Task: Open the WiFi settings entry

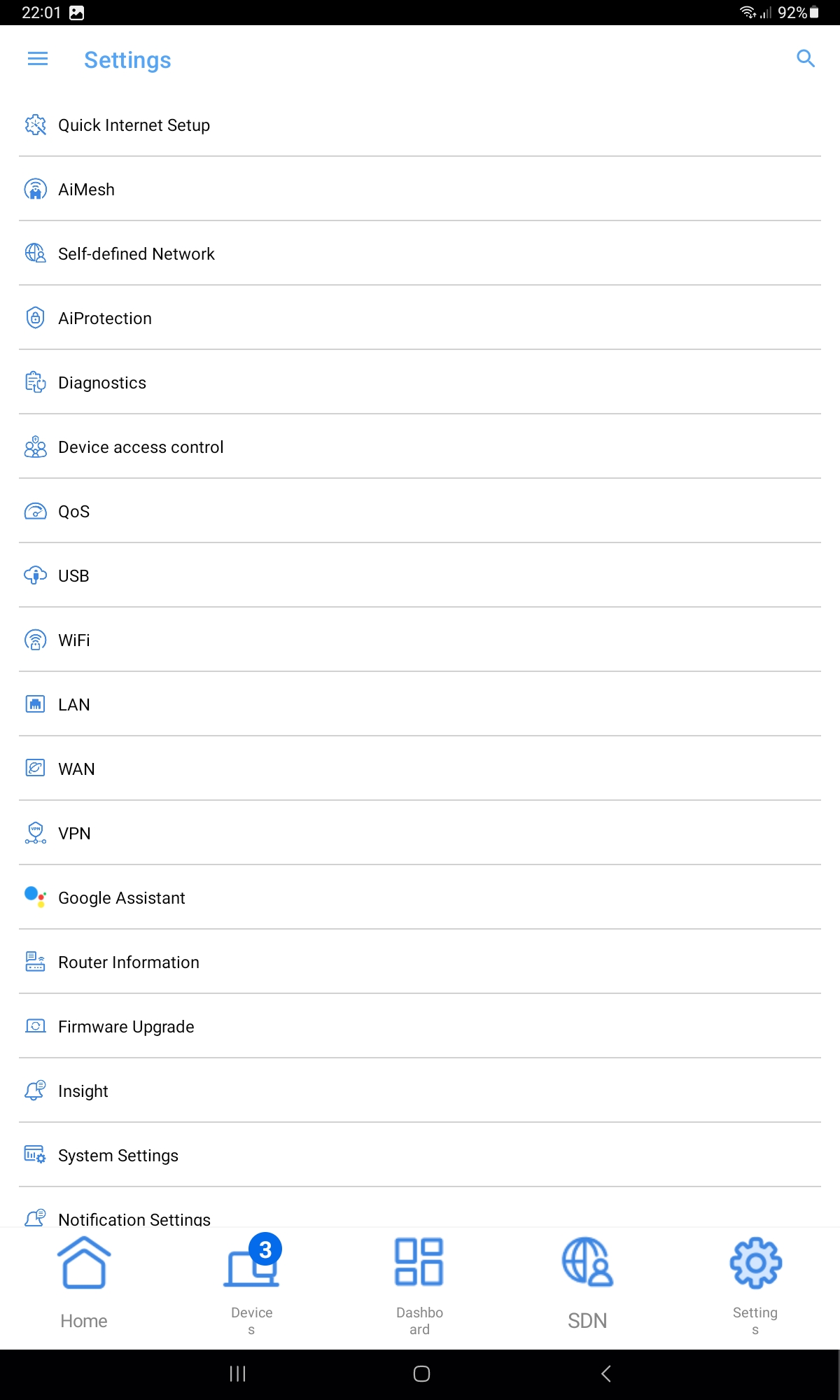Action: tap(74, 640)
